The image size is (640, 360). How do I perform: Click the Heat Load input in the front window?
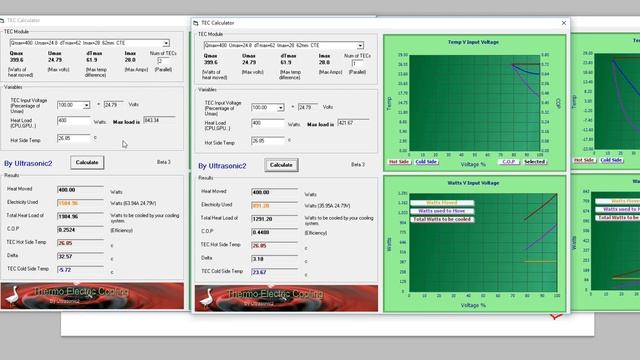click(268, 123)
